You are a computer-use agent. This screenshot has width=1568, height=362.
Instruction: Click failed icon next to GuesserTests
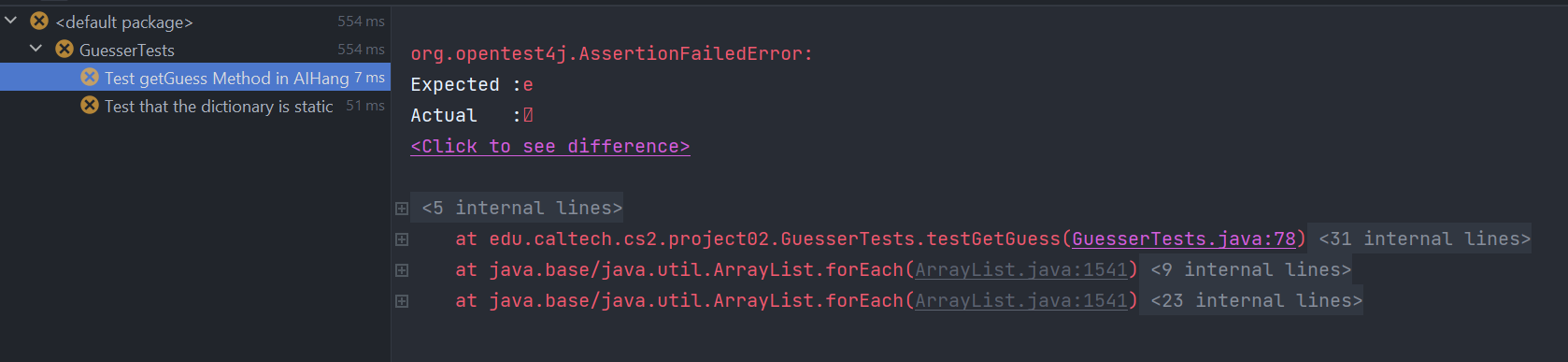point(64,49)
